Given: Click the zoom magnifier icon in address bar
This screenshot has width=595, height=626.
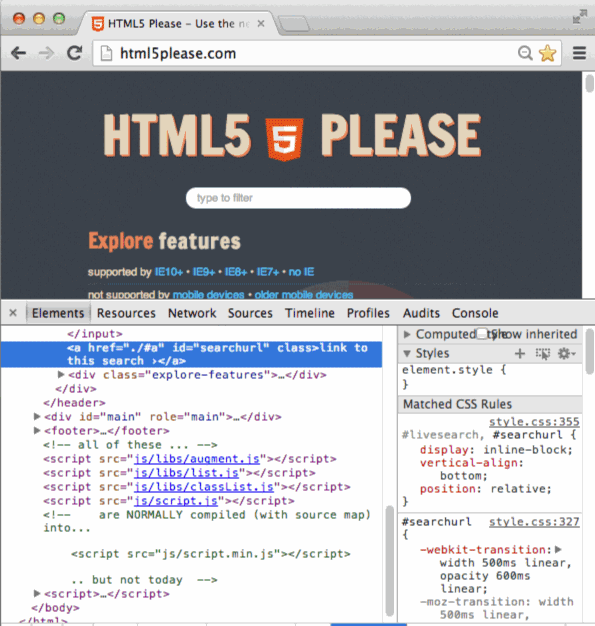Looking at the screenshot, I should [525, 53].
